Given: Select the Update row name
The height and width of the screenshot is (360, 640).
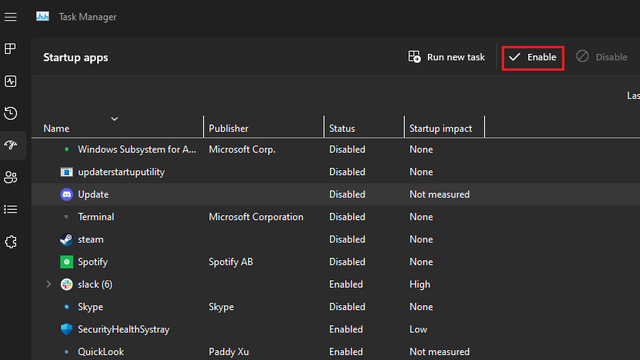Looking at the screenshot, I should point(93,194).
